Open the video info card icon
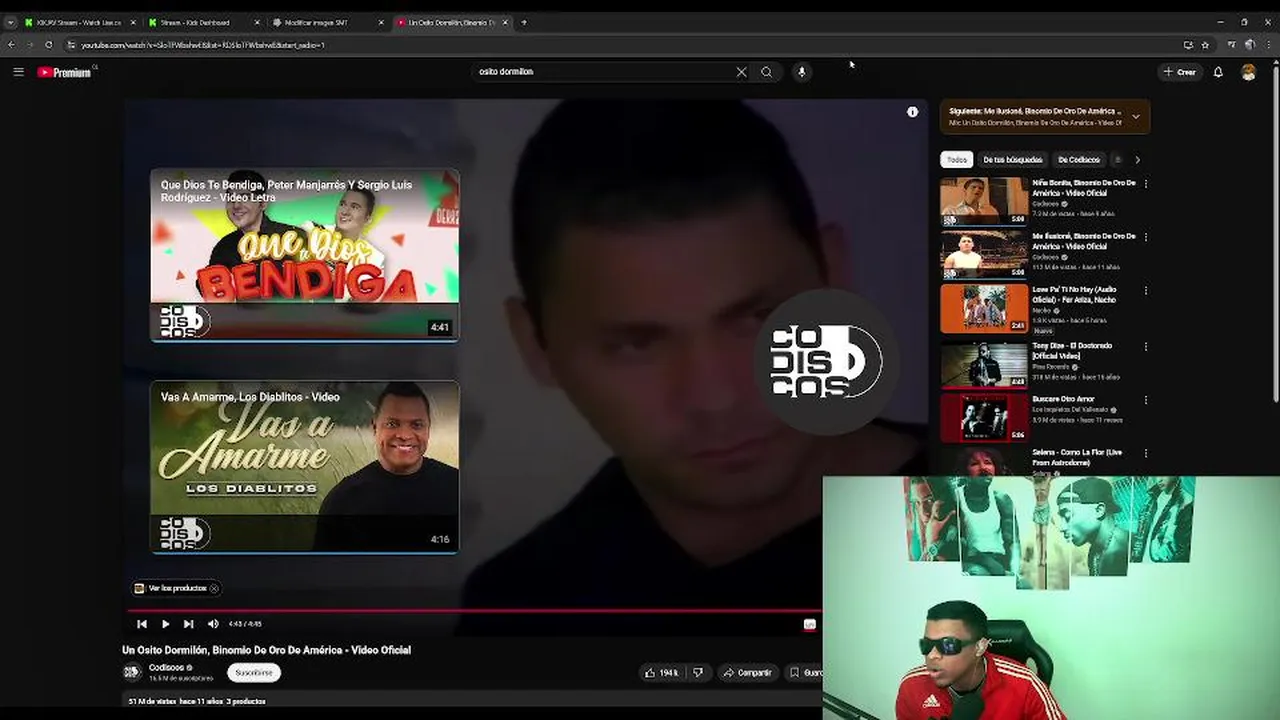The image size is (1280, 720). click(x=912, y=112)
